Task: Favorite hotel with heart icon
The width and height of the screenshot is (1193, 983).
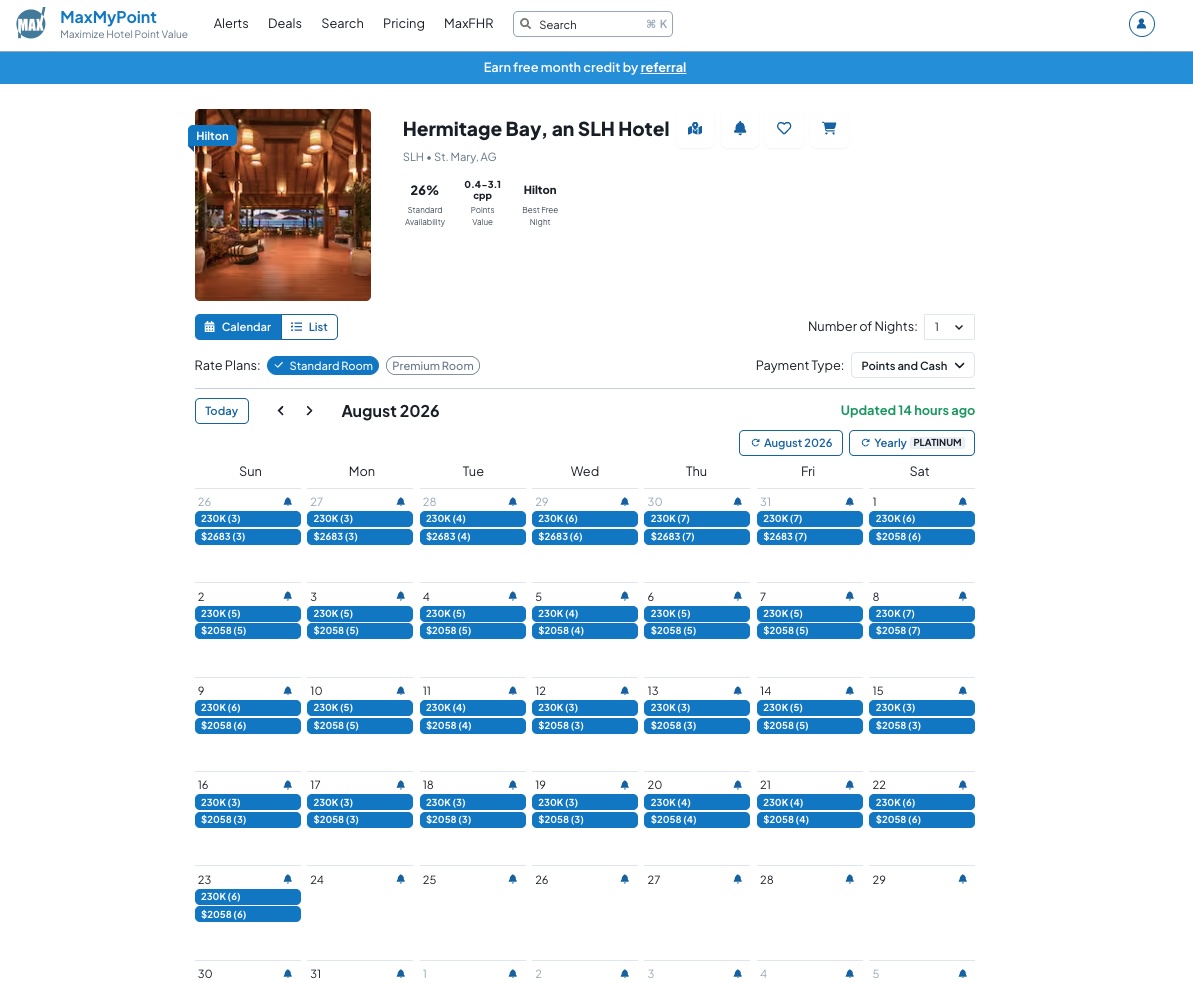Action: pyautogui.click(x=784, y=128)
